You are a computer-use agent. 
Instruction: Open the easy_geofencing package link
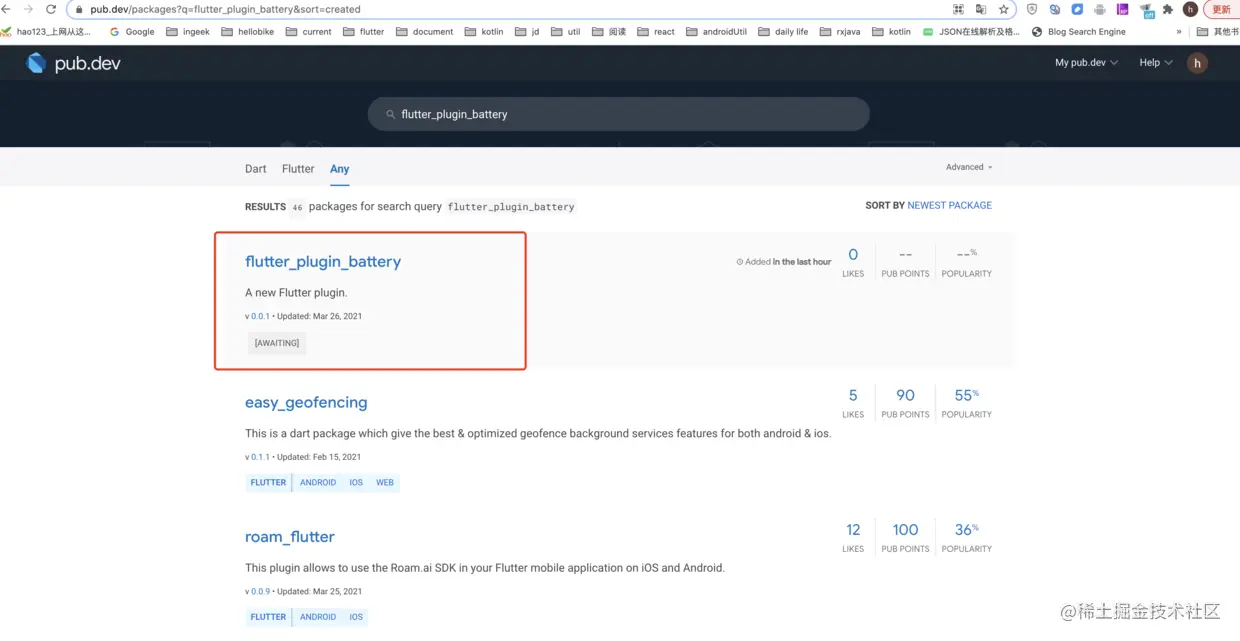[306, 403]
